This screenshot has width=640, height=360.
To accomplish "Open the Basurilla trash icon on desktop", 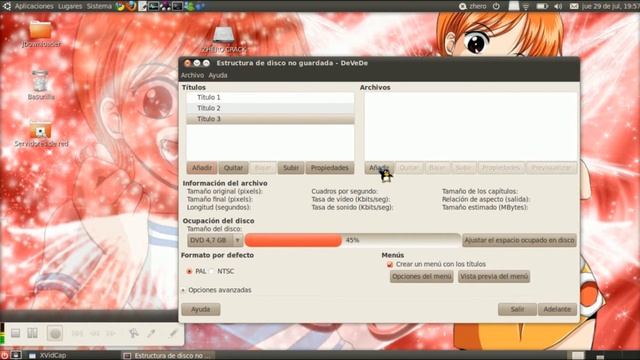I will click(41, 85).
